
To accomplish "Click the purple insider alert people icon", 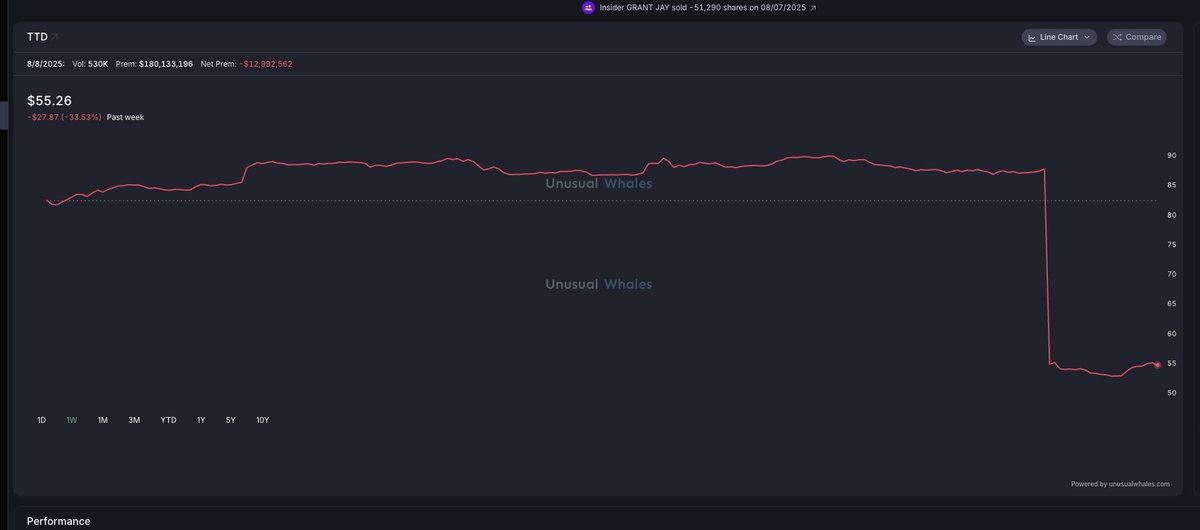I will [588, 7].
